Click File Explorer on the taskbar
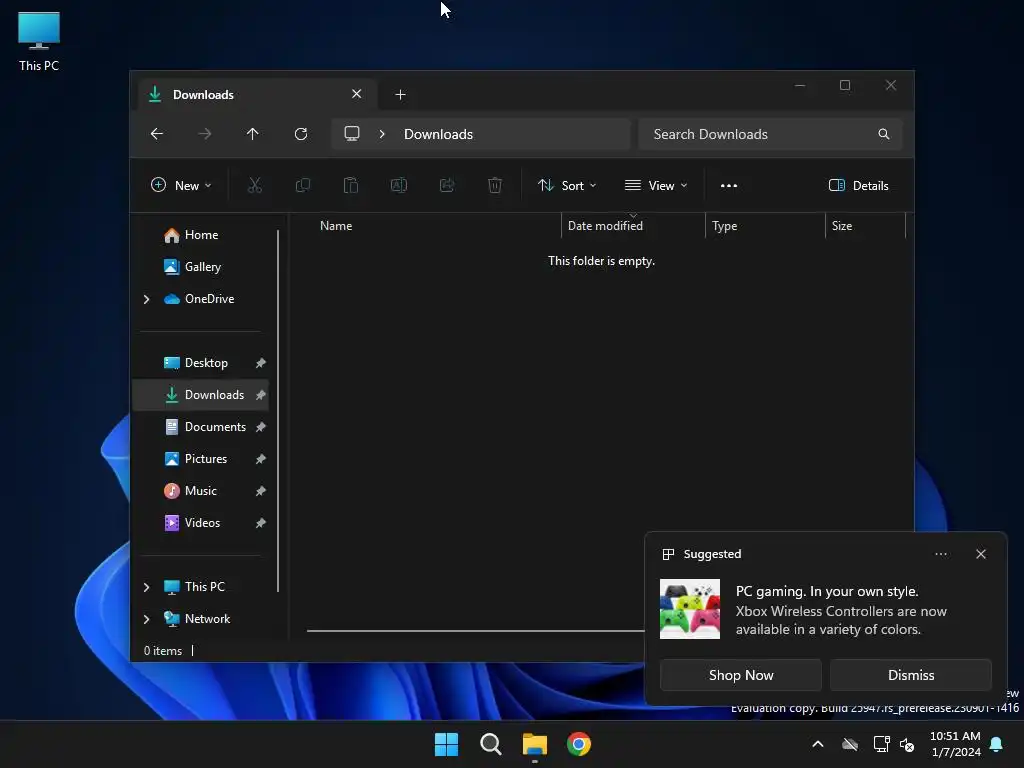 click(x=535, y=744)
